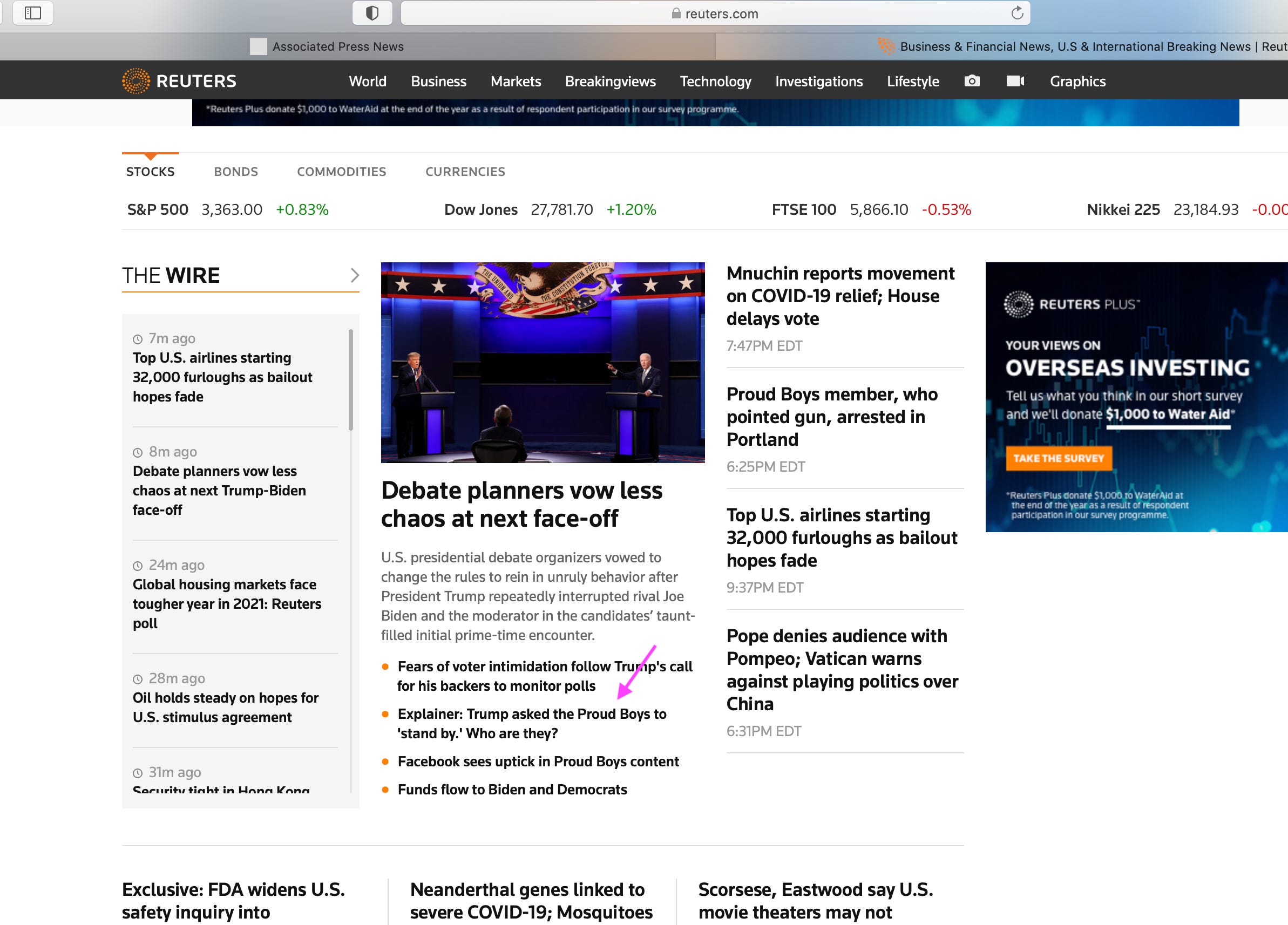The width and height of the screenshot is (1288, 925).
Task: Click the Safari sidebar toggle icon
Action: click(33, 12)
